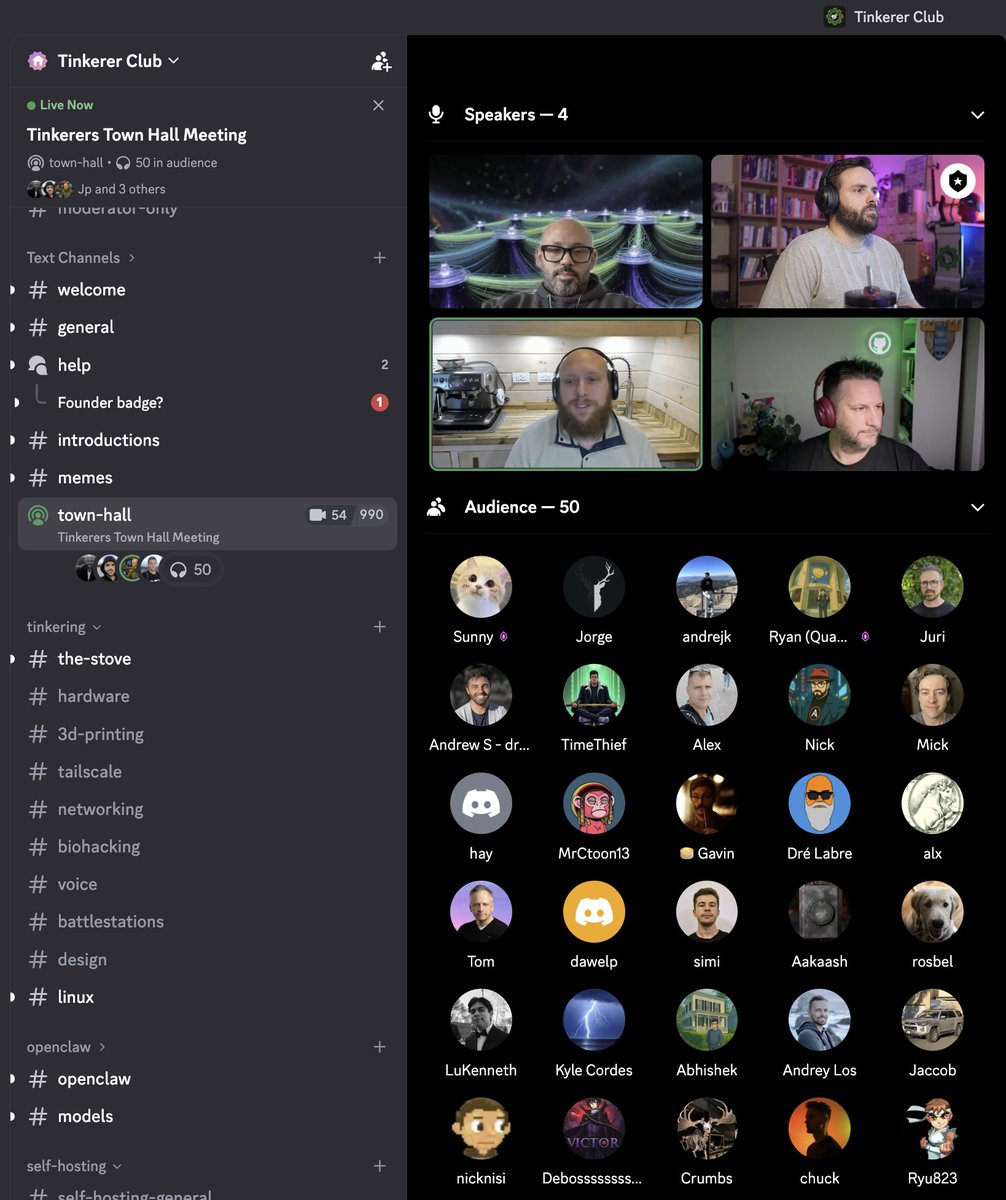
Task: Open the Tinkerer Club server dropdown
Action: pyautogui.click(x=172, y=61)
